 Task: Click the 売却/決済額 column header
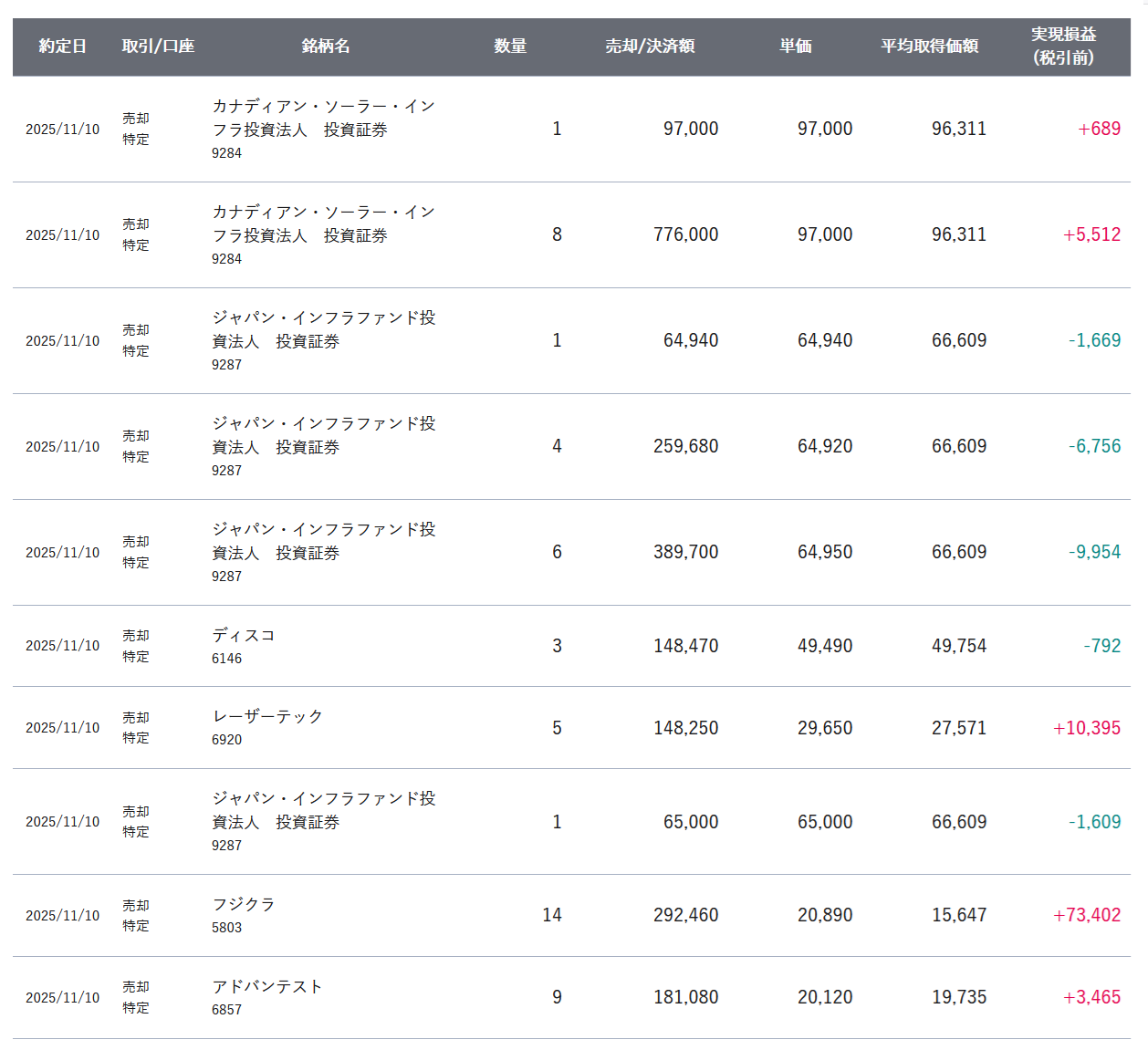pos(650,47)
